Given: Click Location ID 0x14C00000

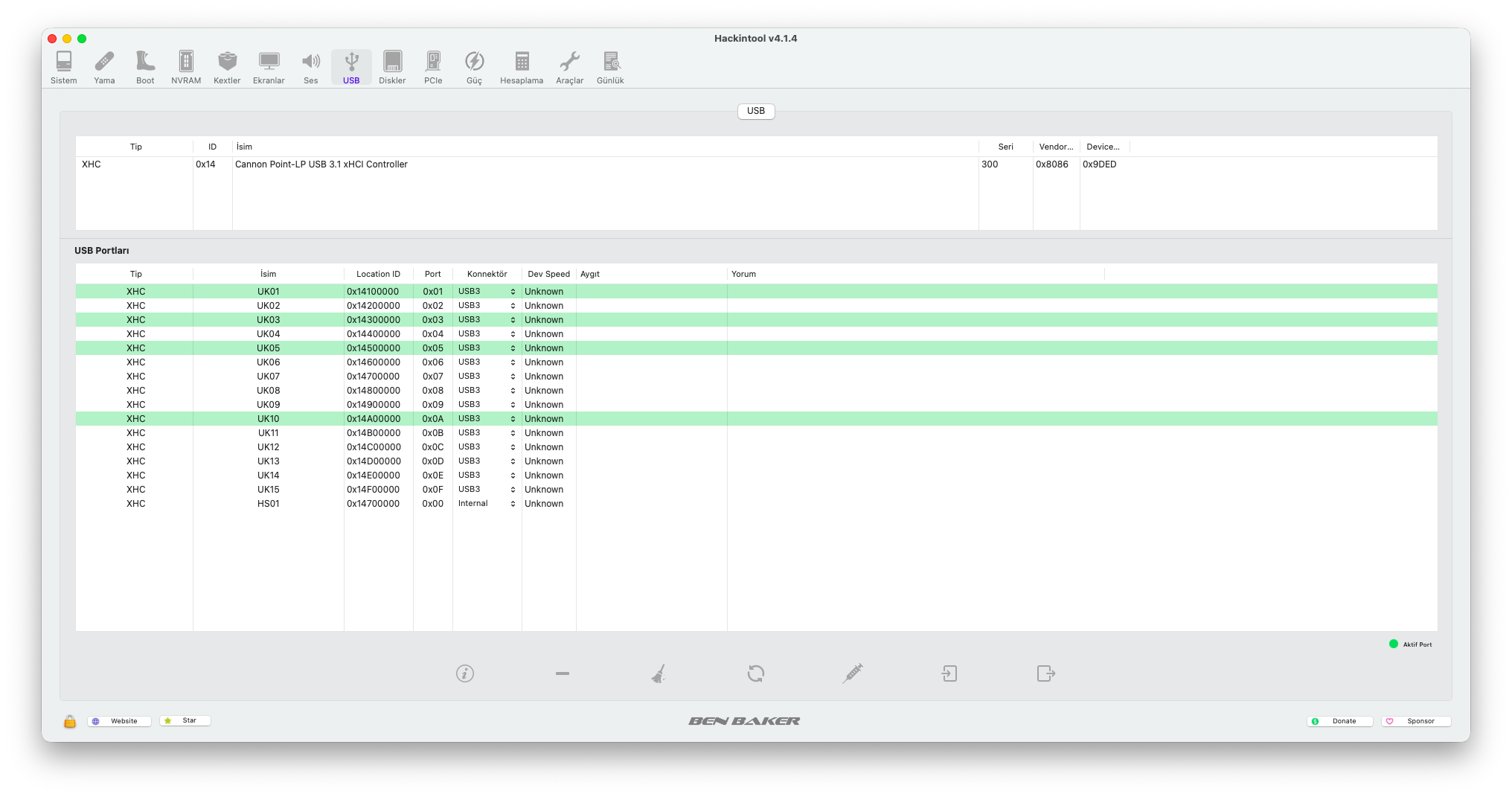Looking at the screenshot, I should [374, 447].
